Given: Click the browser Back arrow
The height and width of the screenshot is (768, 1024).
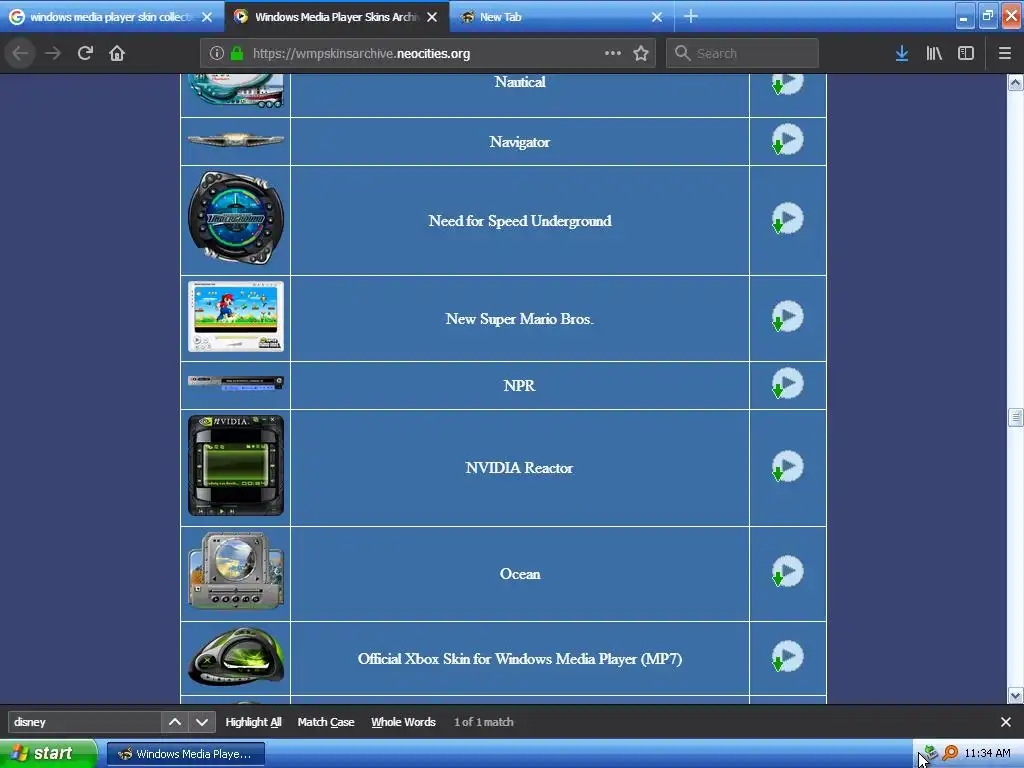Looking at the screenshot, I should (20, 53).
